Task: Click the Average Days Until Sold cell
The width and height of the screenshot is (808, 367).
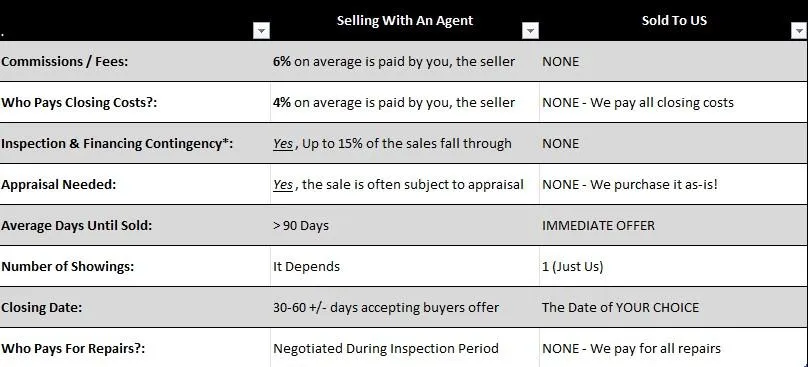Action: (135, 225)
